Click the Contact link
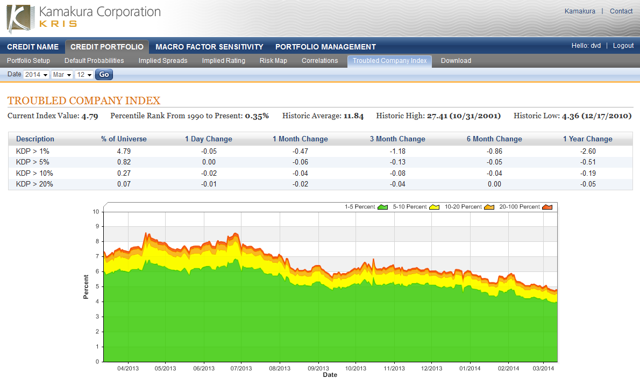This screenshot has height=380, width=640. [621, 11]
